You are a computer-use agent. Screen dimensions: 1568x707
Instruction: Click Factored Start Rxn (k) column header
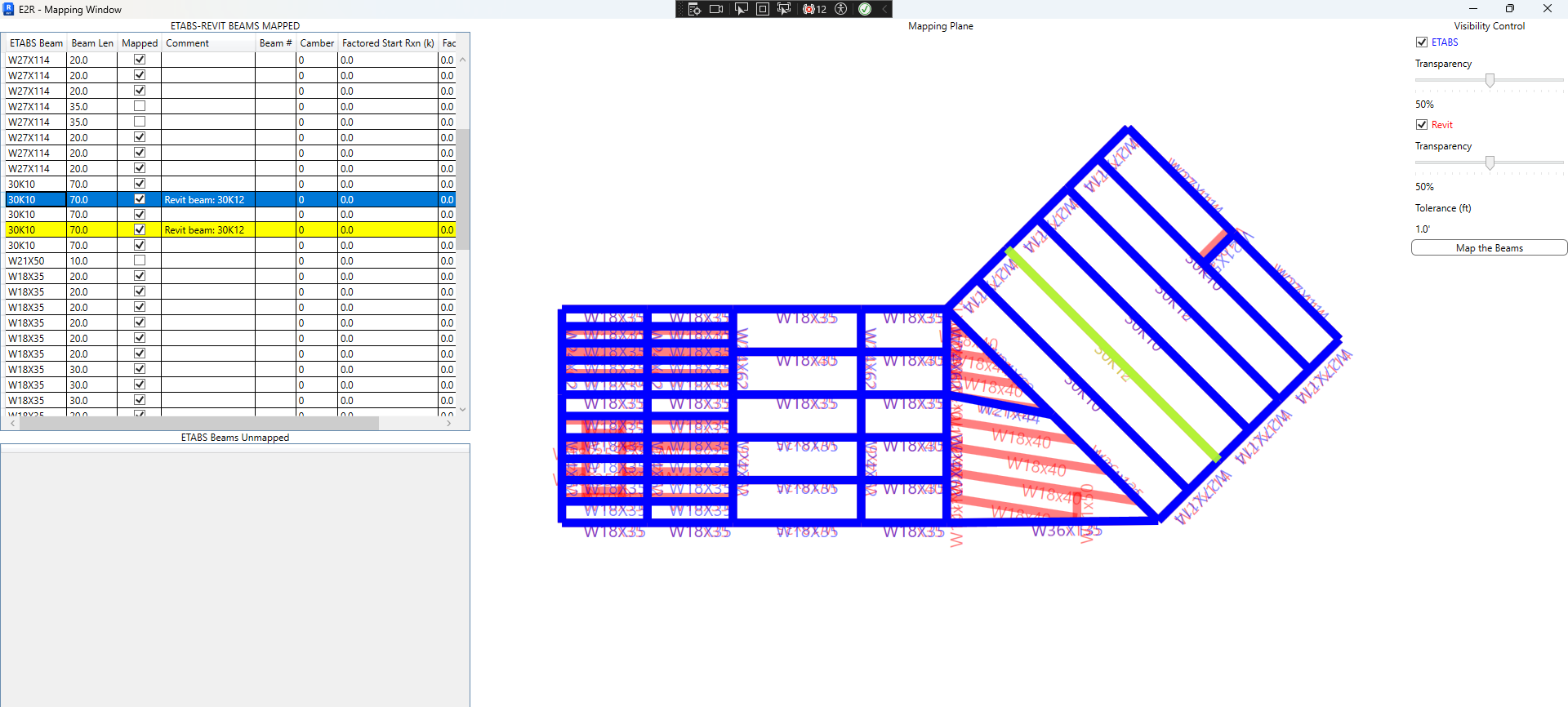[x=388, y=43]
